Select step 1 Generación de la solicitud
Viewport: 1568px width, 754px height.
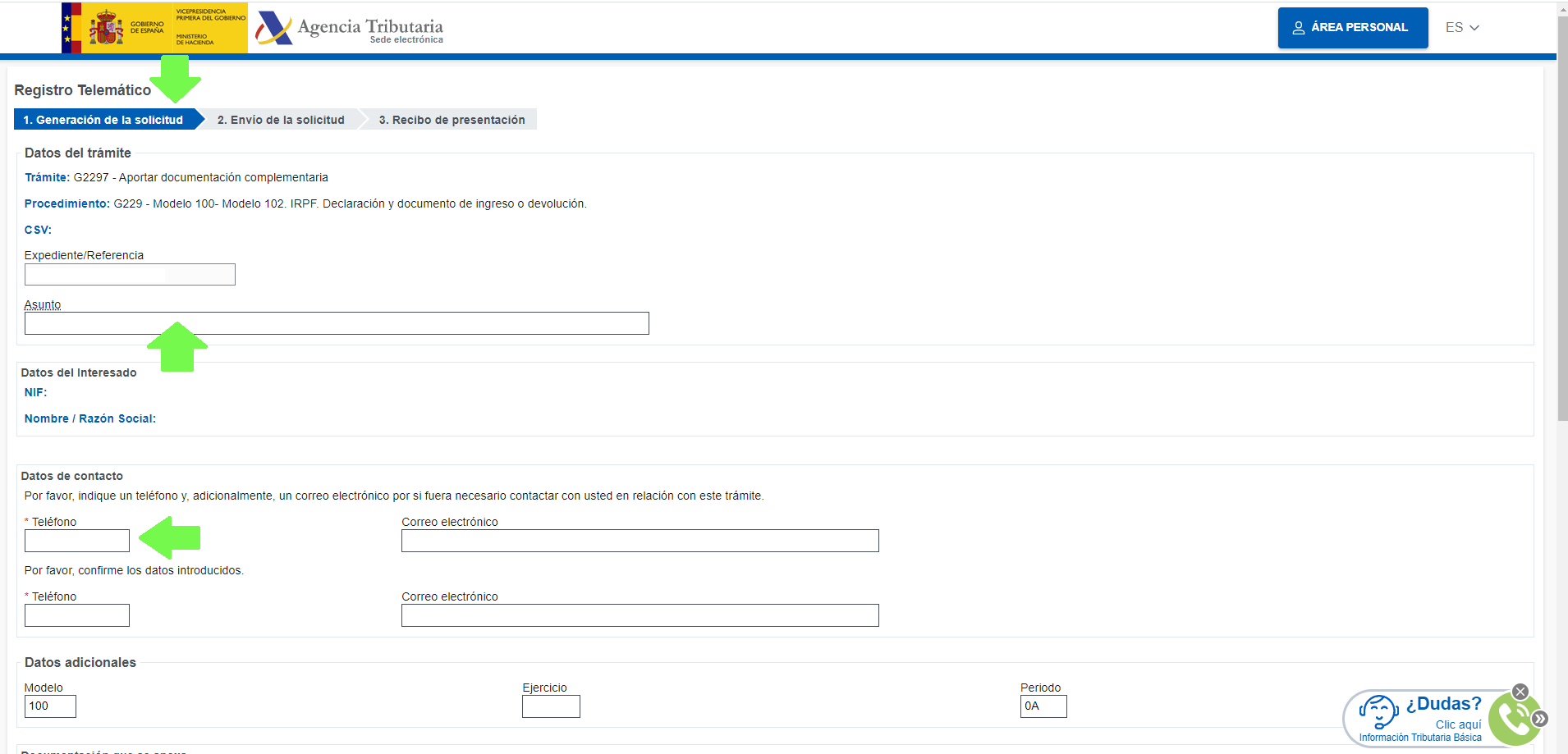(103, 120)
